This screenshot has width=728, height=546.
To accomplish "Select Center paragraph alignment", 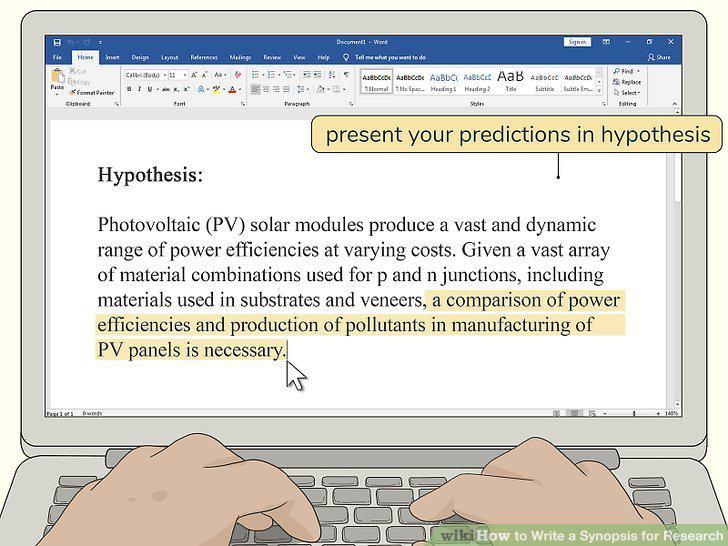I will [266, 89].
